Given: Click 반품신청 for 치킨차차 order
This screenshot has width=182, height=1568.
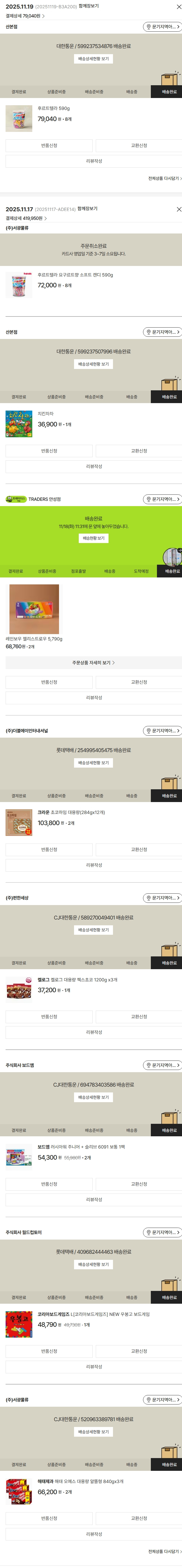Looking at the screenshot, I should tap(49, 451).
